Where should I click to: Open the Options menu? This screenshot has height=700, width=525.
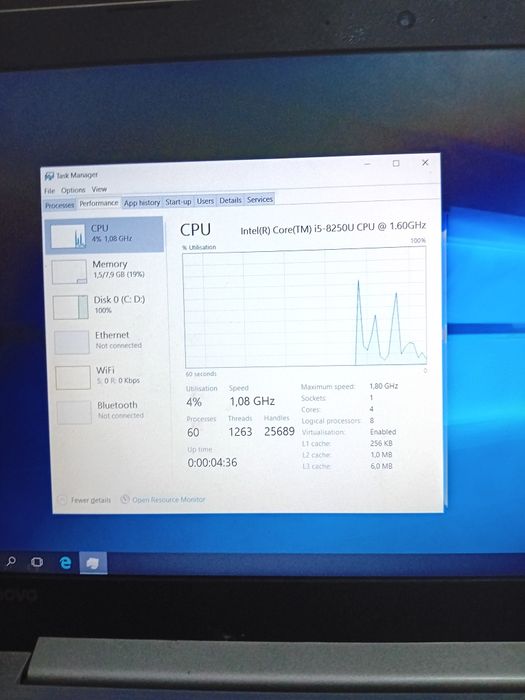pos(73,190)
